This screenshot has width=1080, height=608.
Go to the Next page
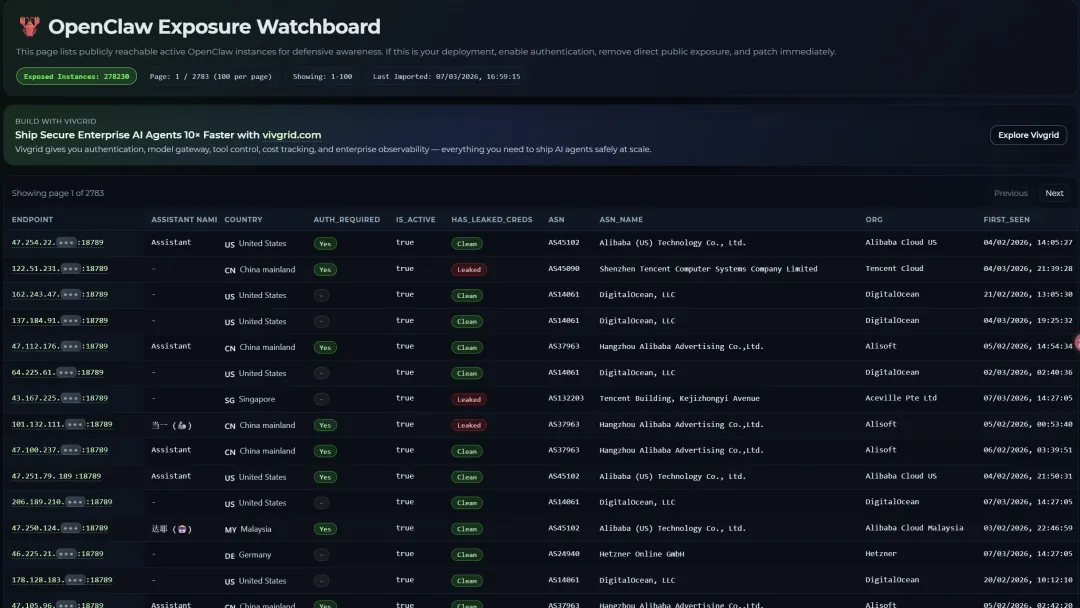click(x=1054, y=193)
